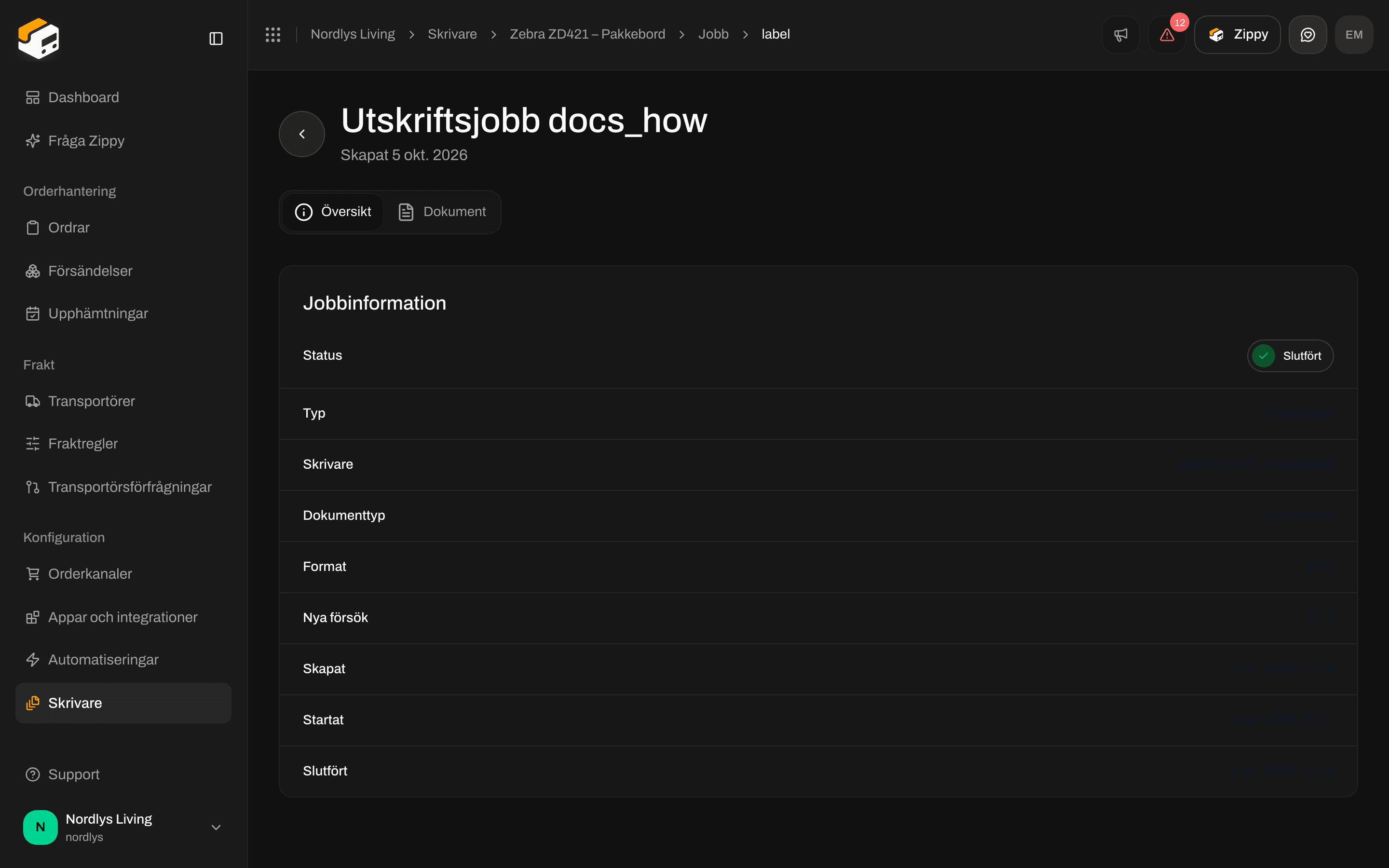Open the EM user avatar menu
This screenshot has width=1389, height=868.
pos(1354,34)
